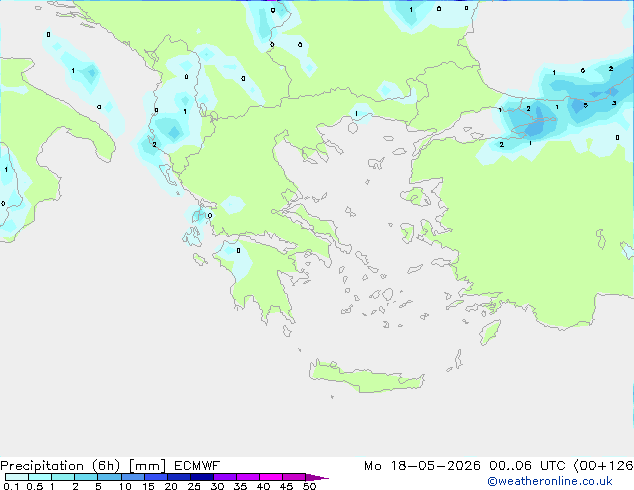Click the weatheronline.co.uk copyright link
Image resolution: width=634 pixels, height=490 pixels.
point(550,481)
